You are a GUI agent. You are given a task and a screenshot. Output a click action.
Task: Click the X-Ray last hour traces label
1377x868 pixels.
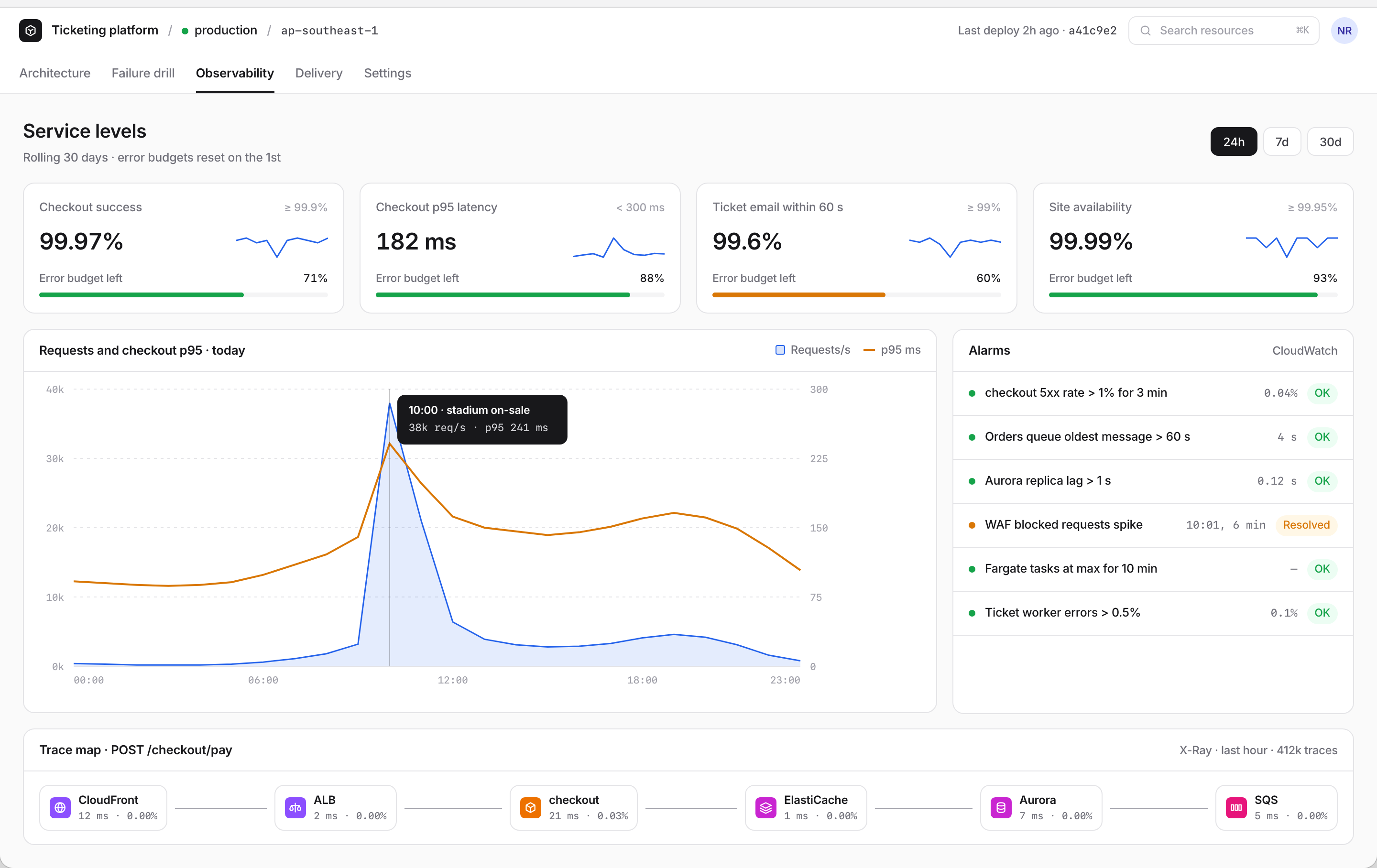1258,750
